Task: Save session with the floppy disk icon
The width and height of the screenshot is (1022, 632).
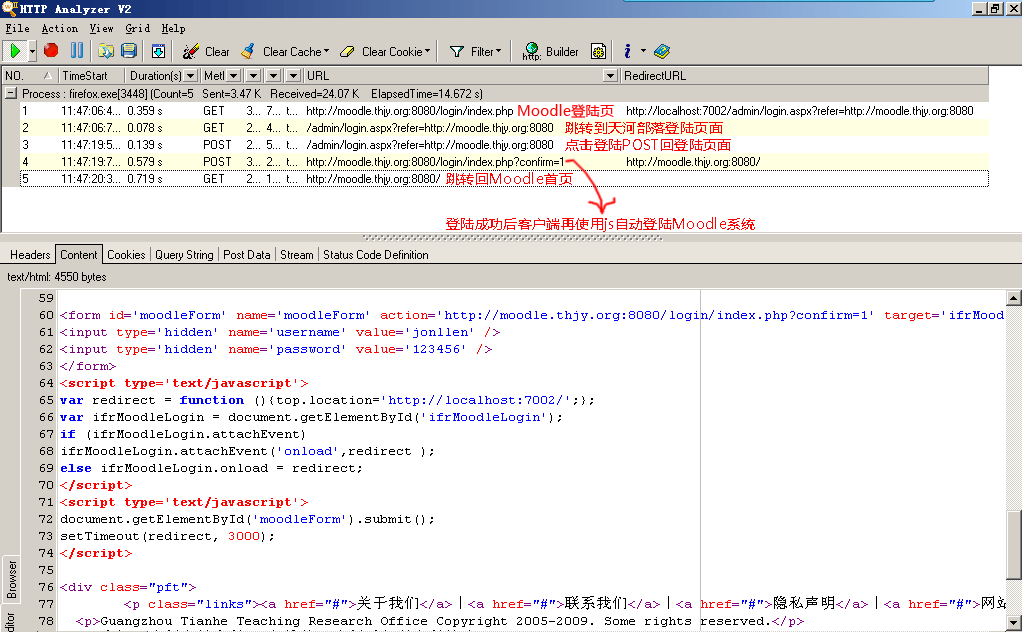Action: [129, 51]
